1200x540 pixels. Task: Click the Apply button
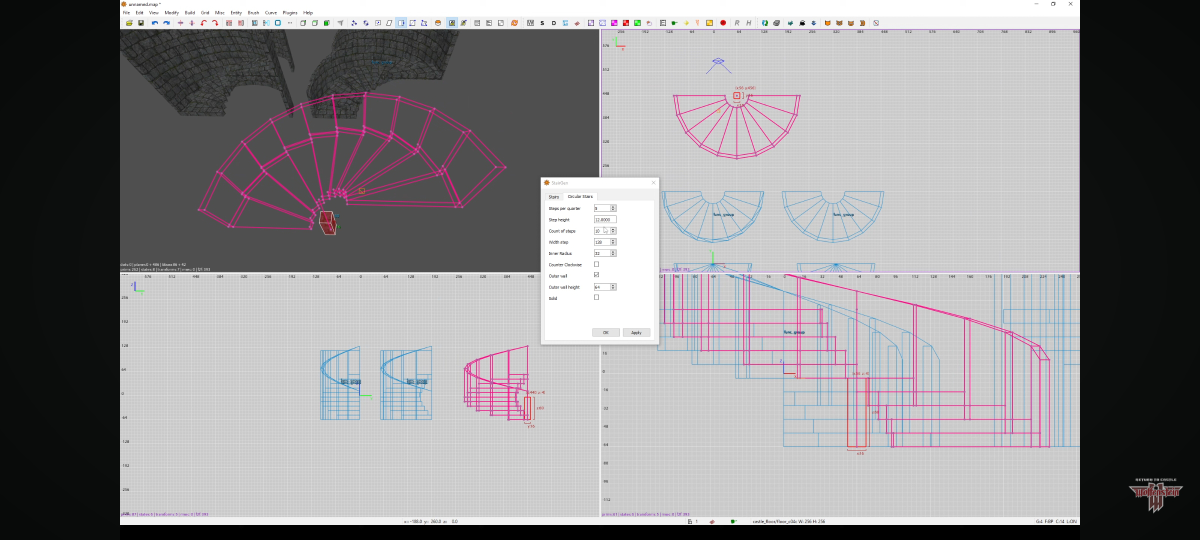coord(636,332)
